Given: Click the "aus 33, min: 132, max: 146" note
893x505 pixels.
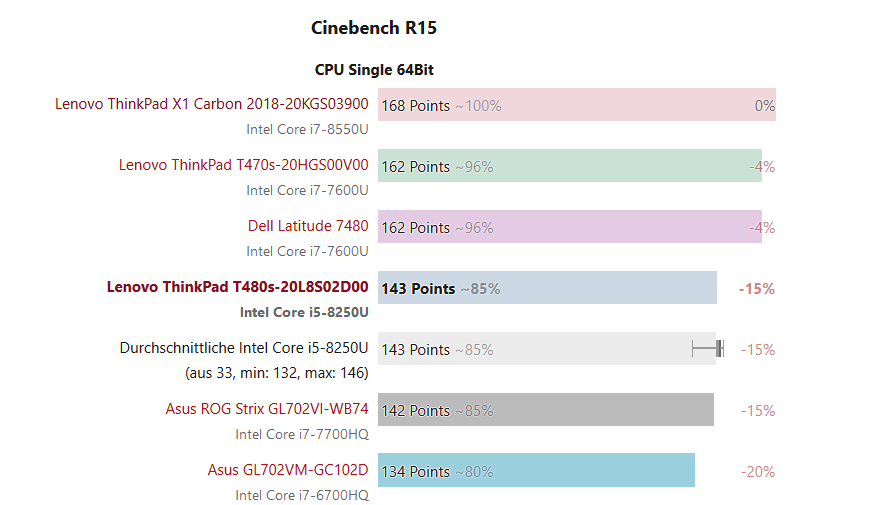Looking at the screenshot, I should click(x=277, y=372).
